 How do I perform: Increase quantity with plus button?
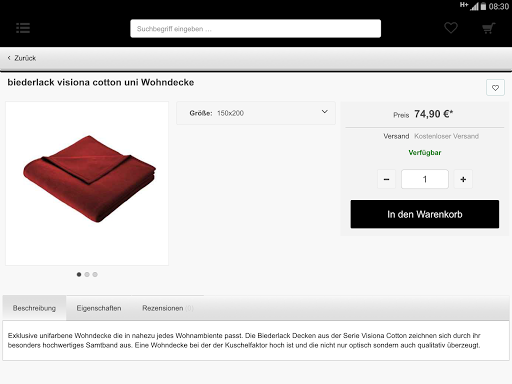463,179
